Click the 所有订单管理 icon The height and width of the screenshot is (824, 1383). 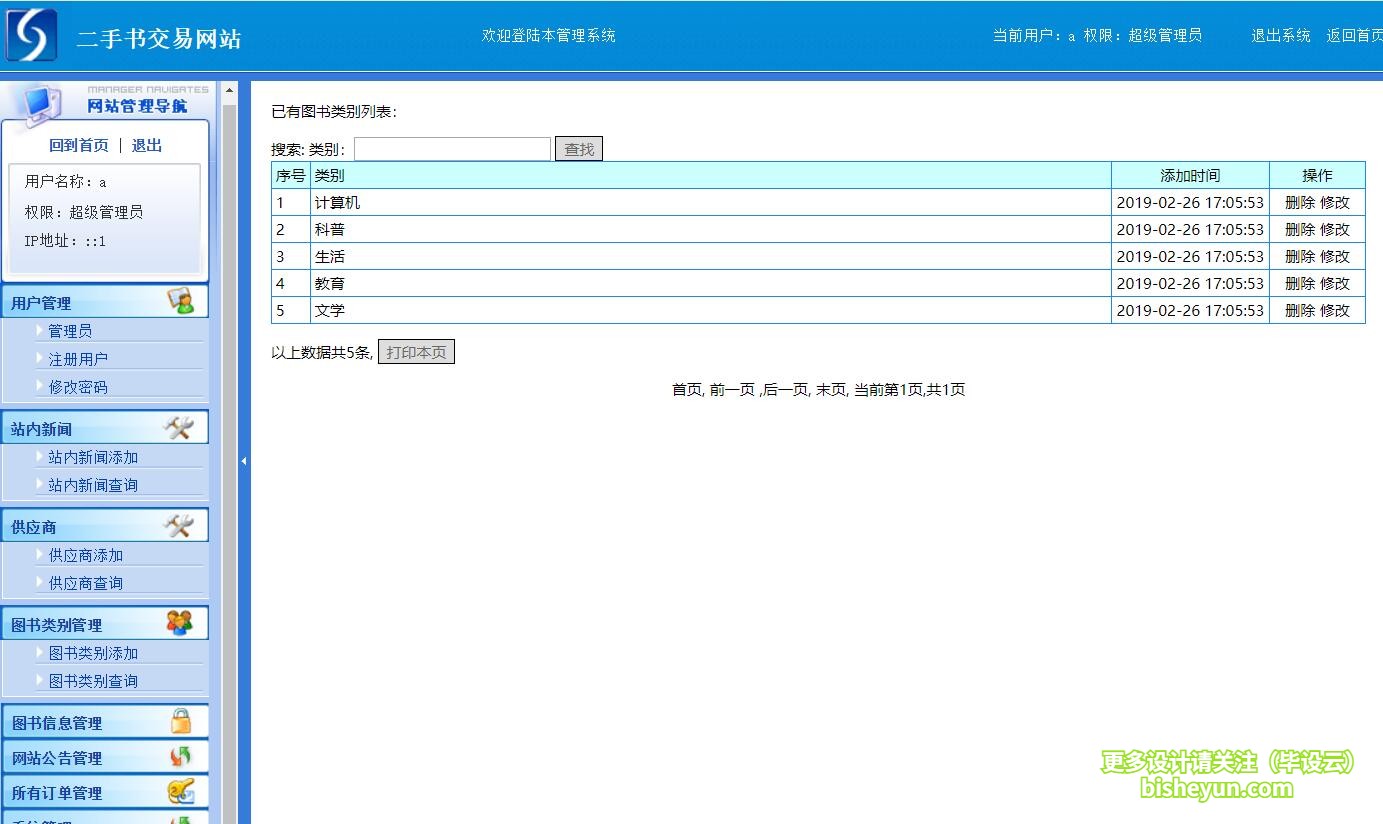coord(180,791)
